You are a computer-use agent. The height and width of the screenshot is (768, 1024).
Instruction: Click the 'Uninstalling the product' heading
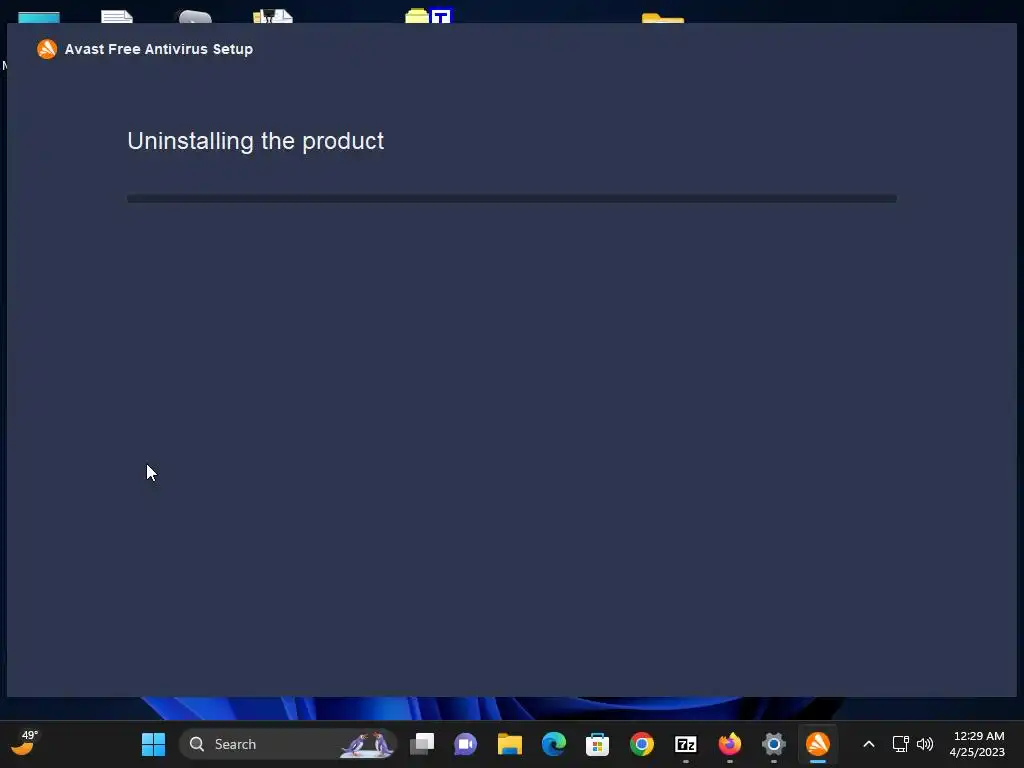point(255,141)
